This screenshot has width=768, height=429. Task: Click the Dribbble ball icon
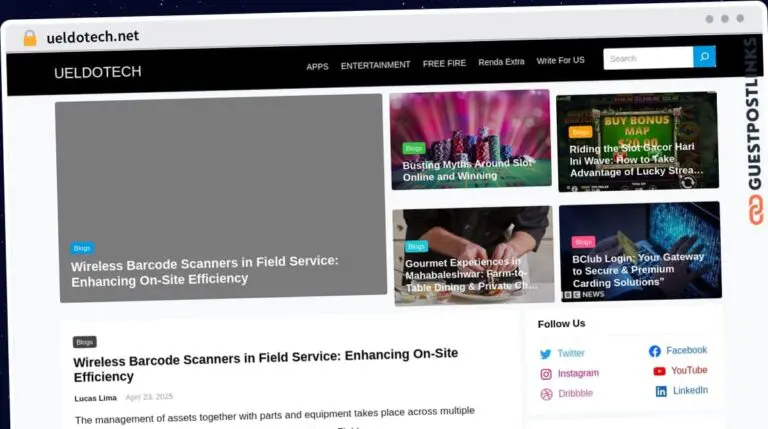pos(547,394)
